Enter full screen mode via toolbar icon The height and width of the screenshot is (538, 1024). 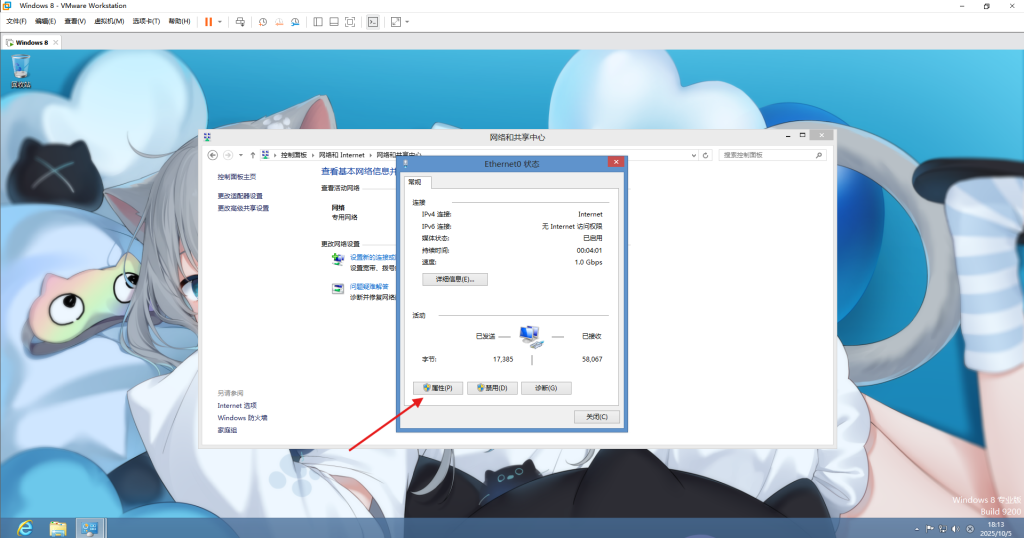click(x=349, y=21)
